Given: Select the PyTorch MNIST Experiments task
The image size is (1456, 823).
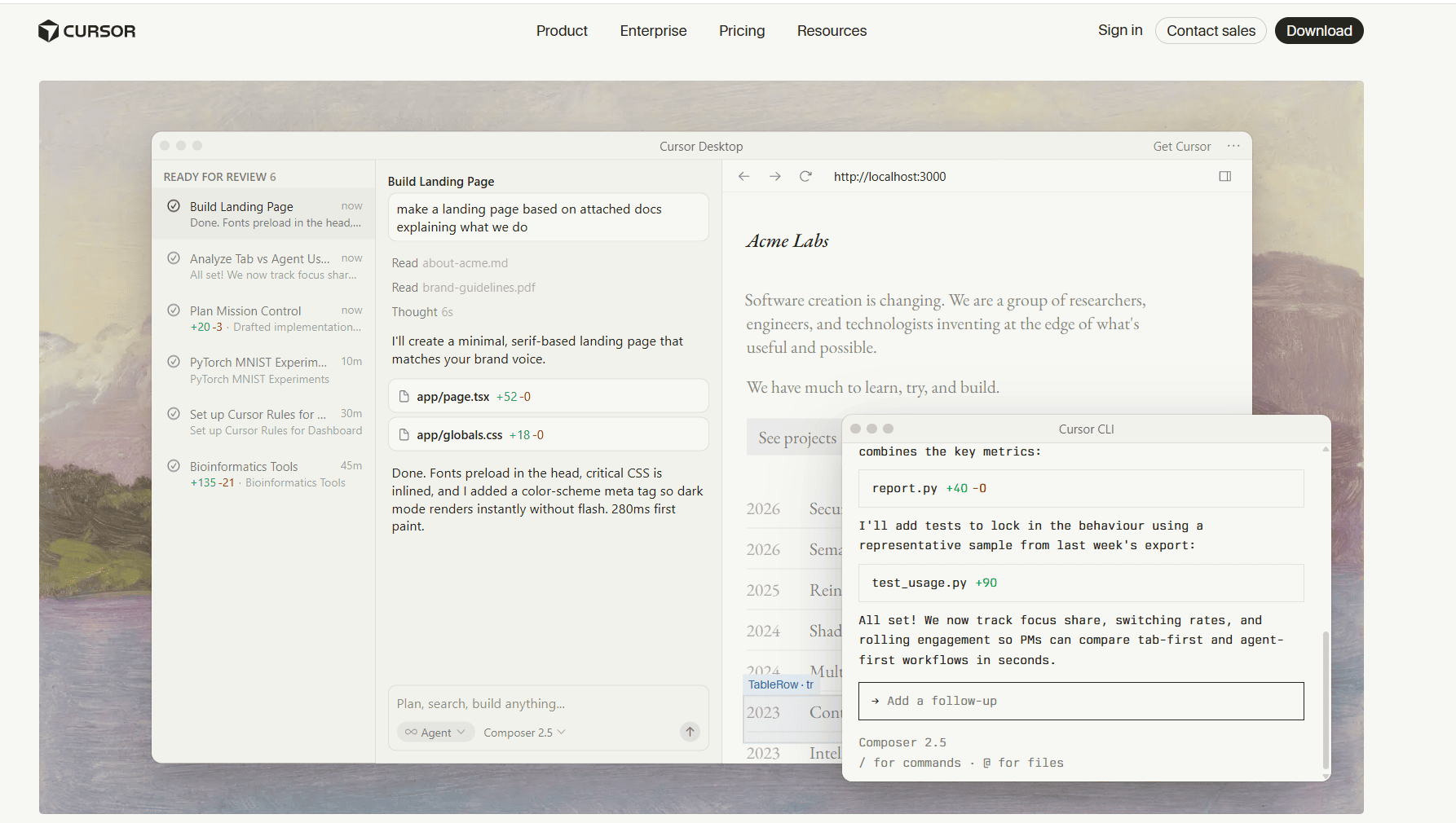Looking at the screenshot, I should pos(263,370).
